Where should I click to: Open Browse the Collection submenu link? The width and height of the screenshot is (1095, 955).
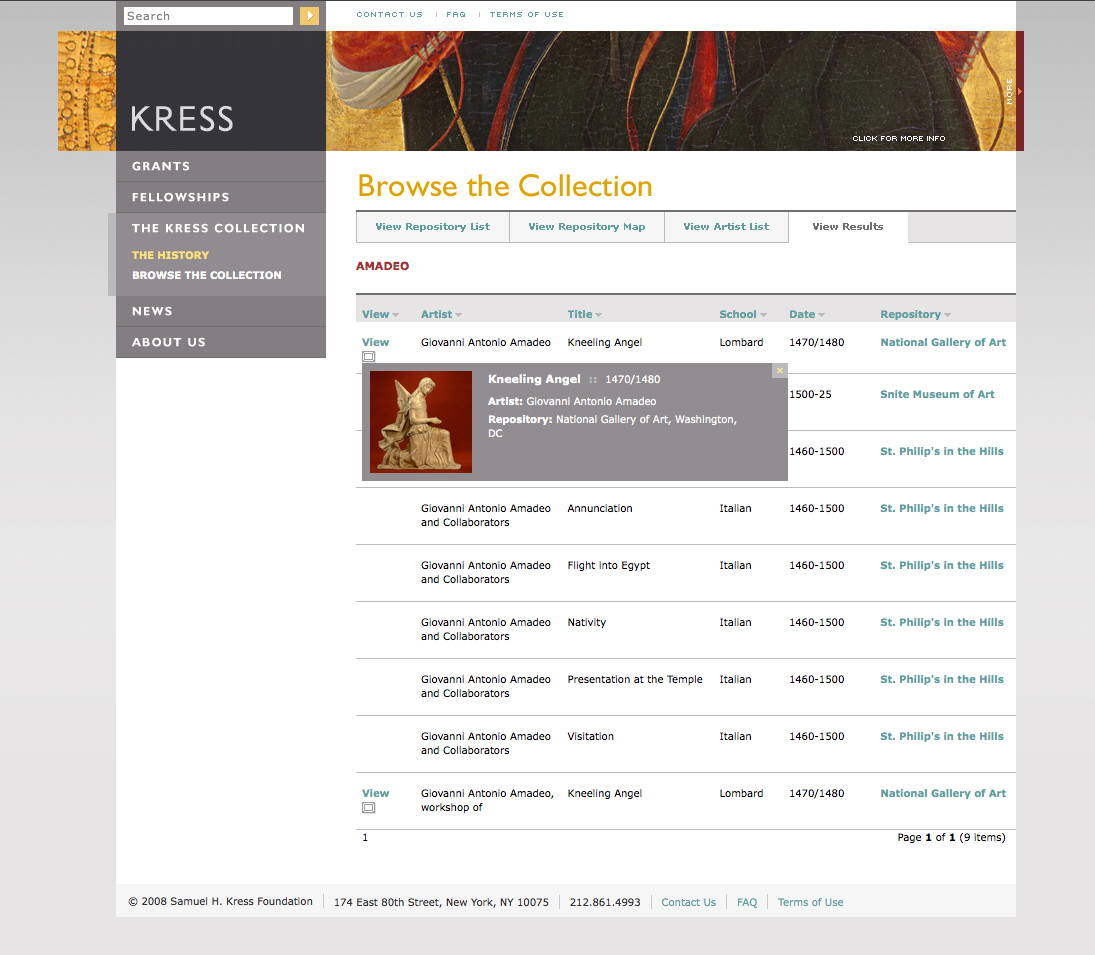tap(207, 275)
